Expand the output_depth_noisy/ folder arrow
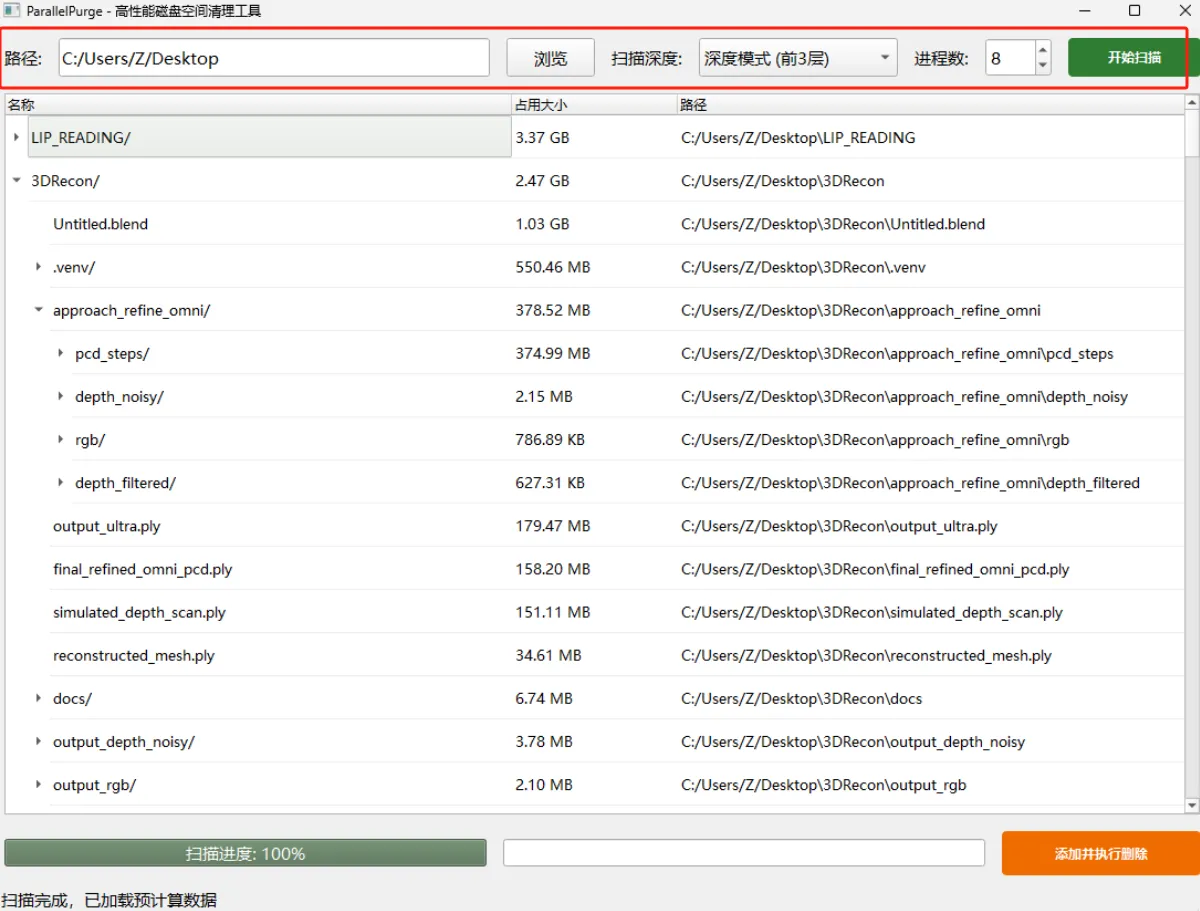Viewport: 1200px width, 911px height. point(38,741)
